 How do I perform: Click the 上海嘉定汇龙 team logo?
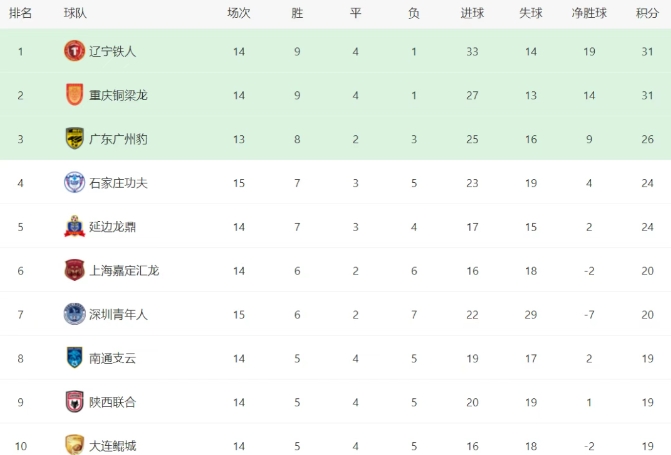click(74, 270)
